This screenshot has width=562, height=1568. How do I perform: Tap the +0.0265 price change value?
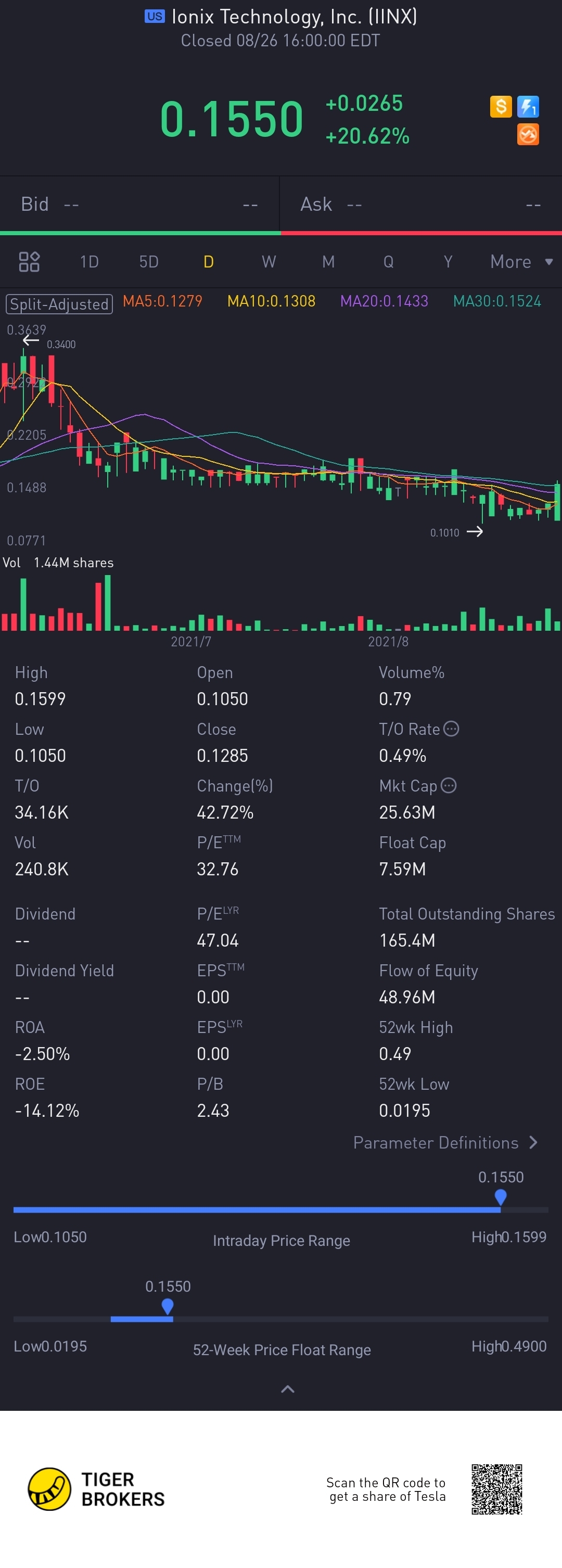[x=364, y=104]
